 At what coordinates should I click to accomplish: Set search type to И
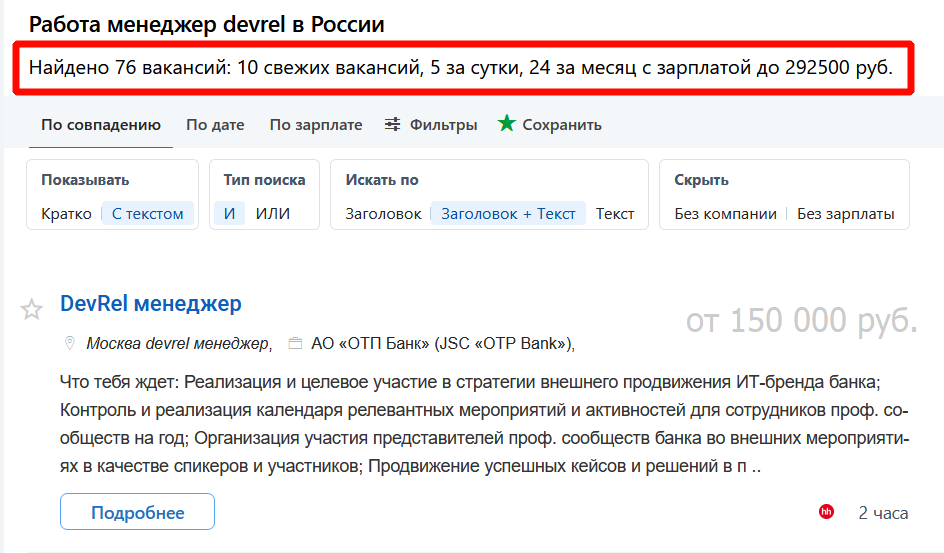[x=230, y=213]
